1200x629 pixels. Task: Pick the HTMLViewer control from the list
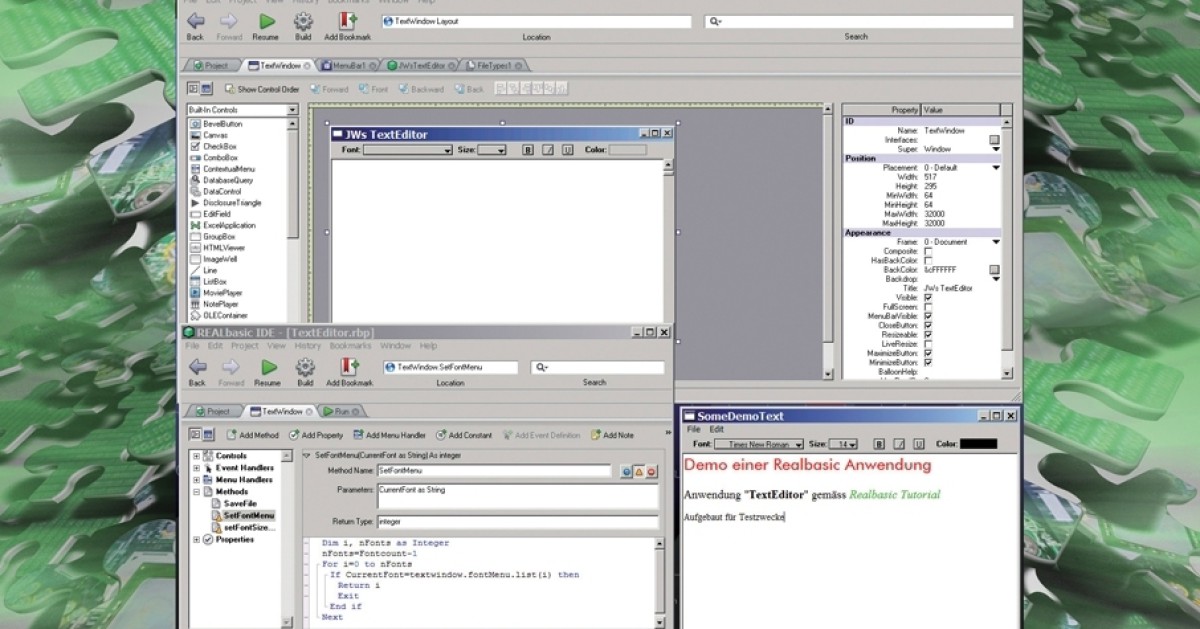pyautogui.click(x=224, y=247)
